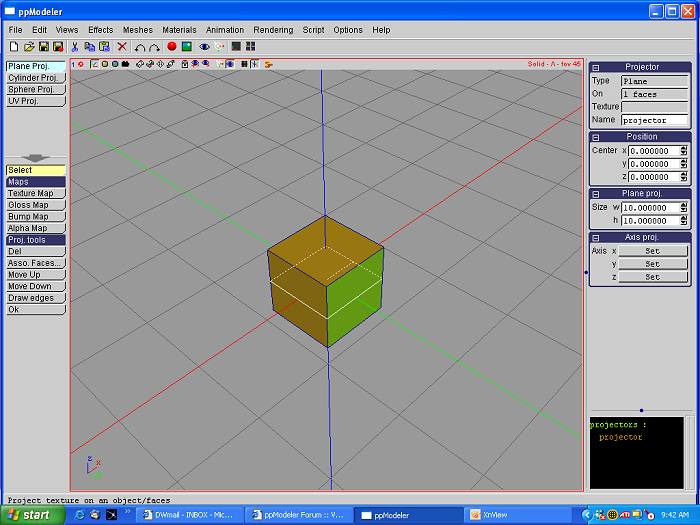700x525 pixels.
Task: Toggle the small axis gizmo in viewport toolbar
Action: [219, 64]
